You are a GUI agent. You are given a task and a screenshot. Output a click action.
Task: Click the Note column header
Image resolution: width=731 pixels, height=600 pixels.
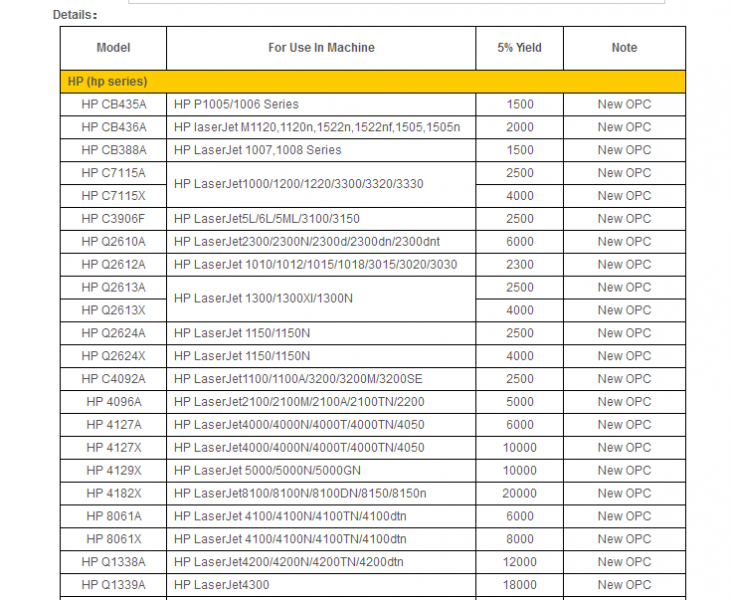(624, 48)
